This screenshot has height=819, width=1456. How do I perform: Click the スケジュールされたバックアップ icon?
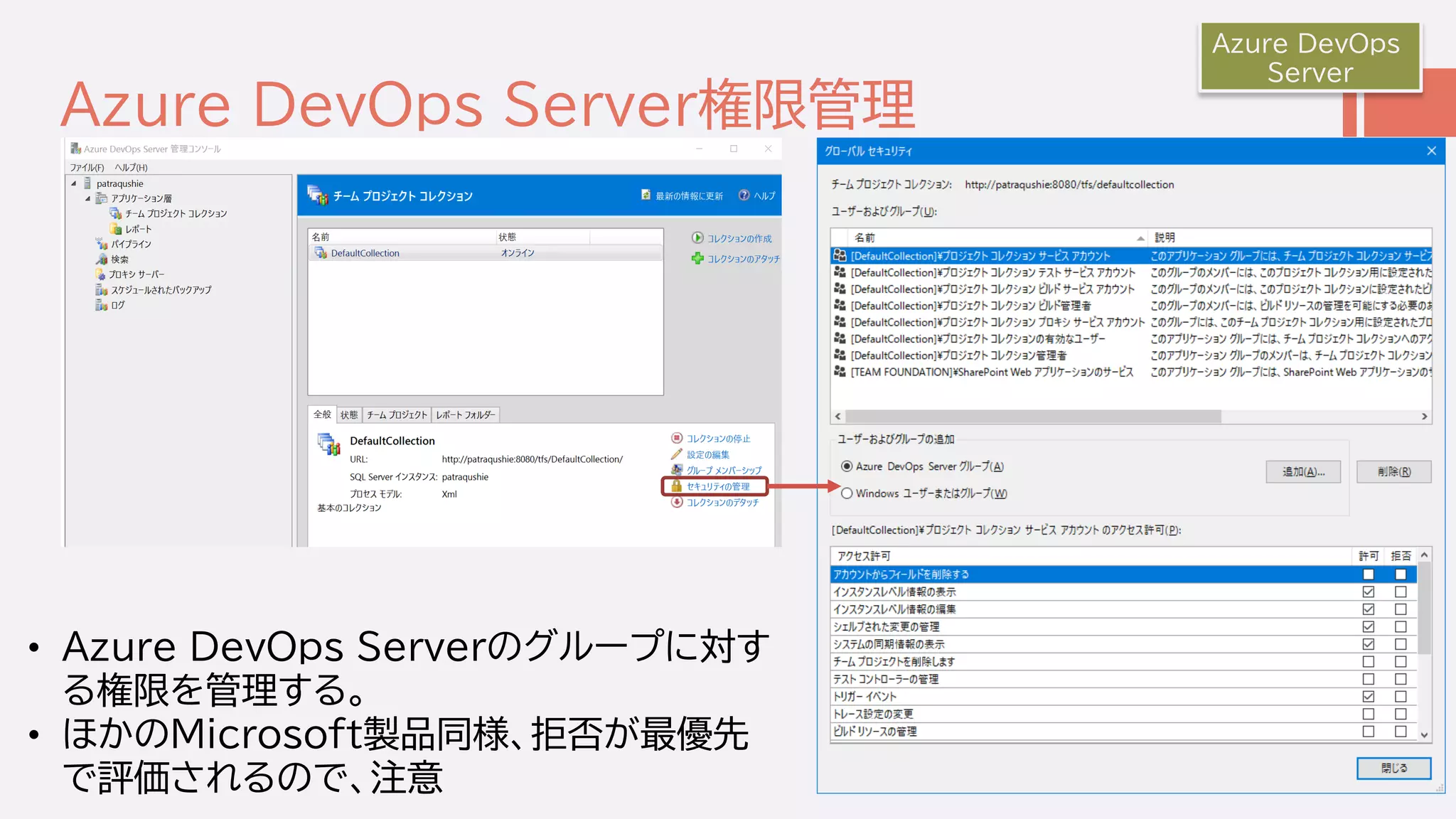pyautogui.click(x=102, y=290)
